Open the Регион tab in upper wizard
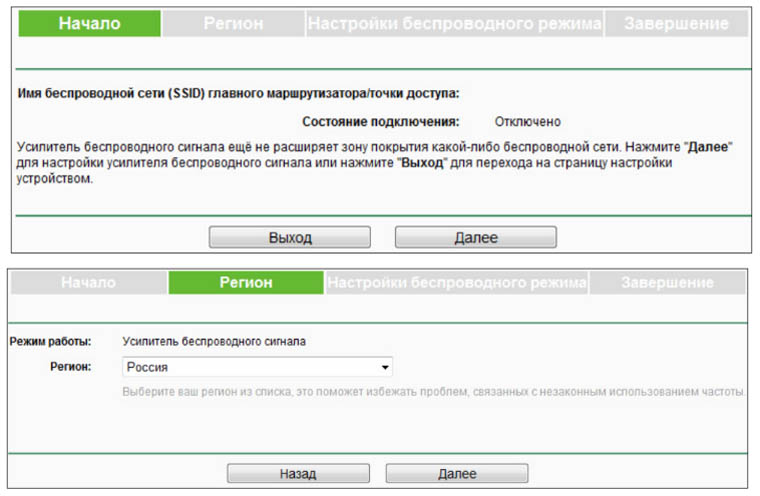This screenshot has height=496, width=760. [x=233, y=23]
